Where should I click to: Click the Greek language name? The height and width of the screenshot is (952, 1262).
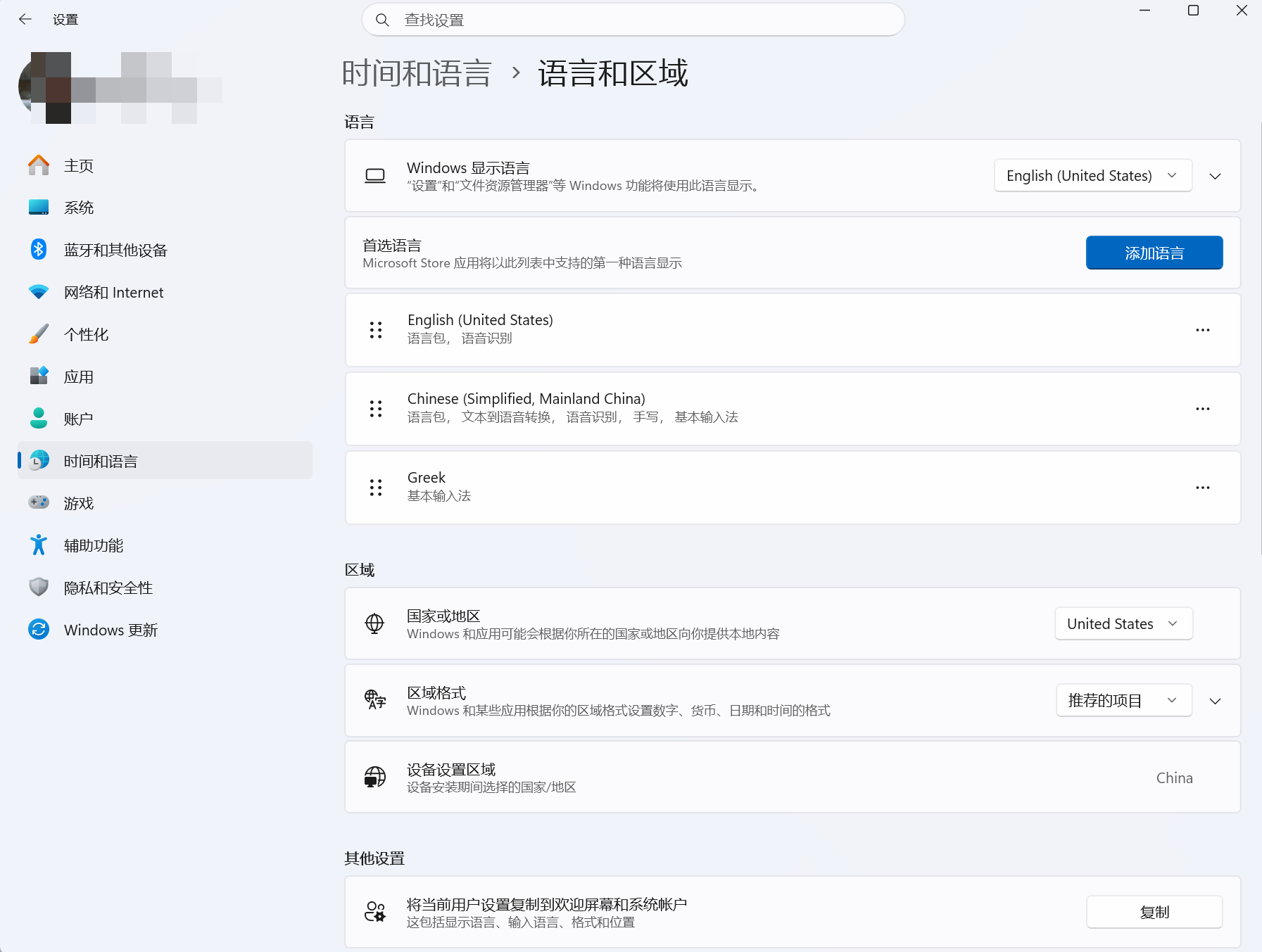pyautogui.click(x=427, y=478)
